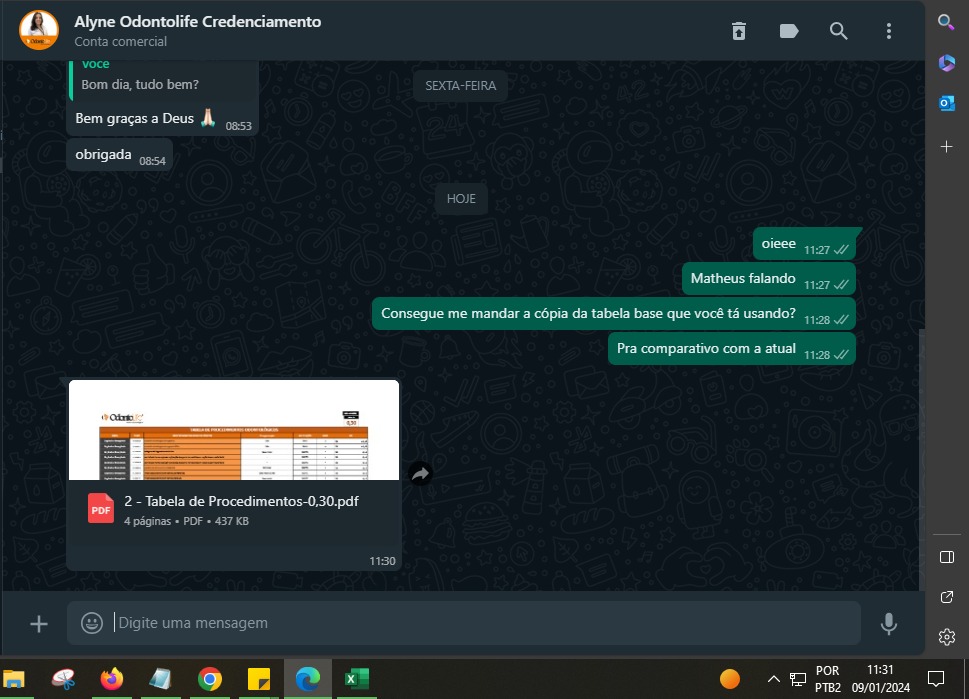Select the message obrigada
Image resolution: width=969 pixels, height=699 pixels.
pyautogui.click(x=119, y=155)
